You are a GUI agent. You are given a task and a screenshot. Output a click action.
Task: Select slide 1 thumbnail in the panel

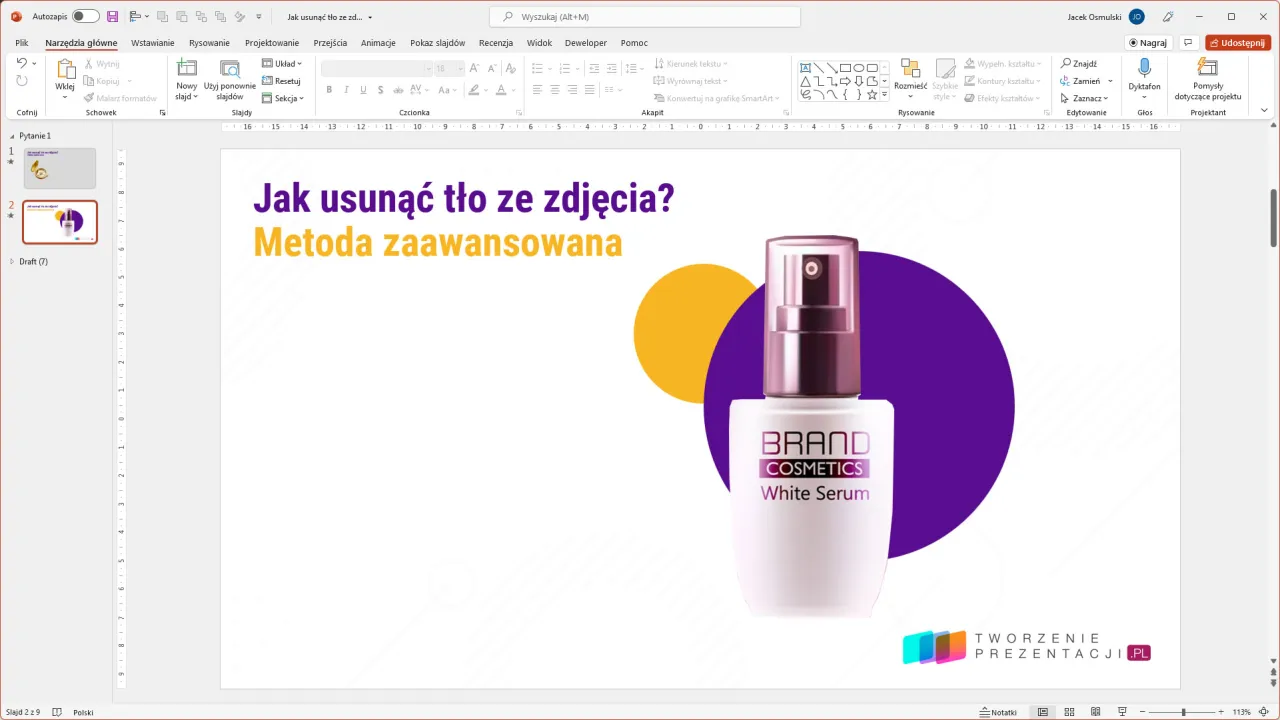[x=59, y=168]
